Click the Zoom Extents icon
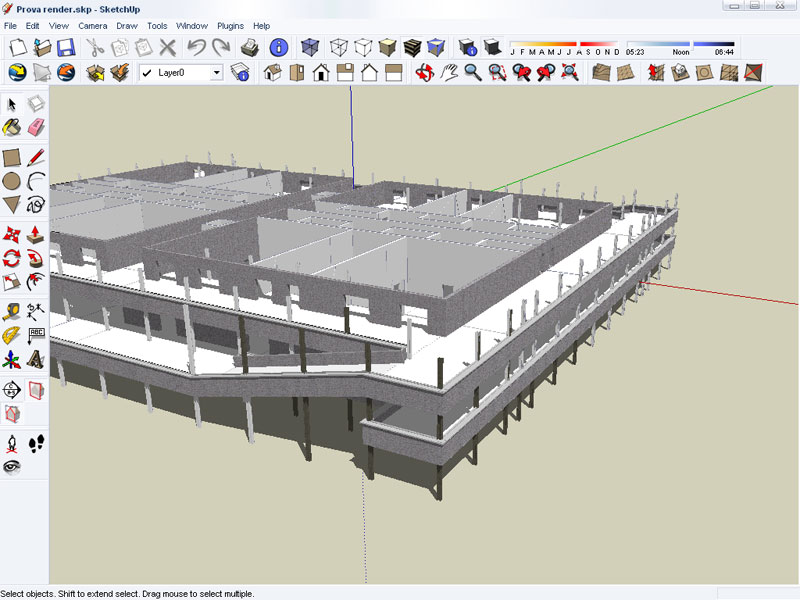Image resolution: width=800 pixels, height=600 pixels. (570, 72)
